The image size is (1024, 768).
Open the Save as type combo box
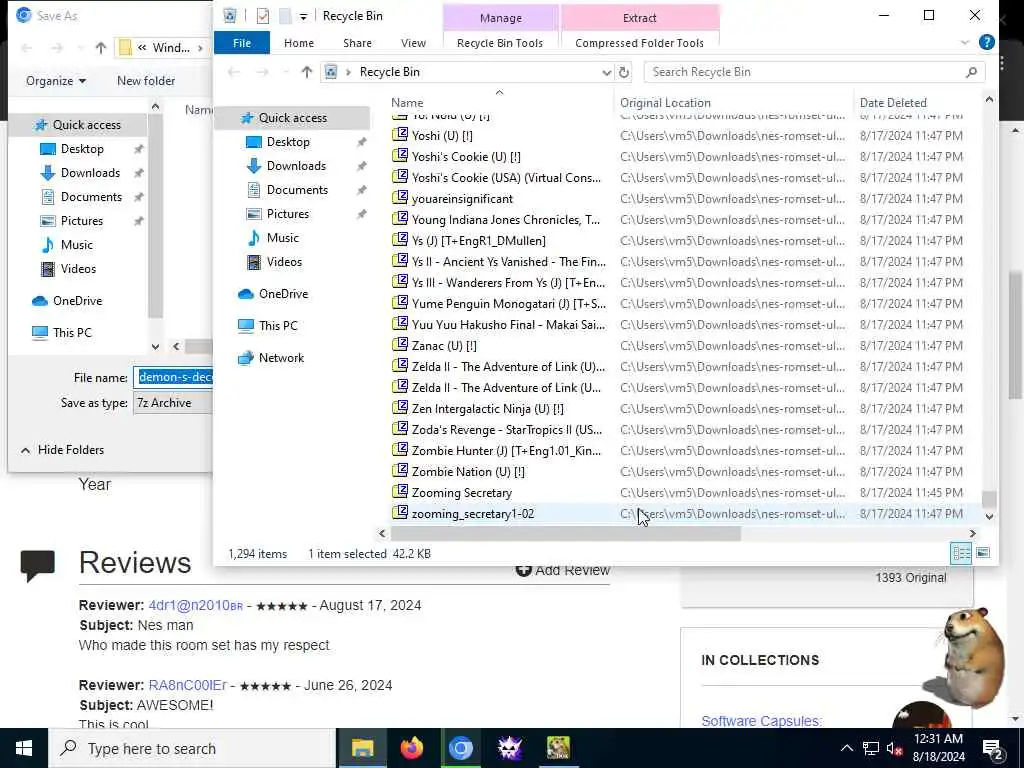pyautogui.click(x=173, y=403)
